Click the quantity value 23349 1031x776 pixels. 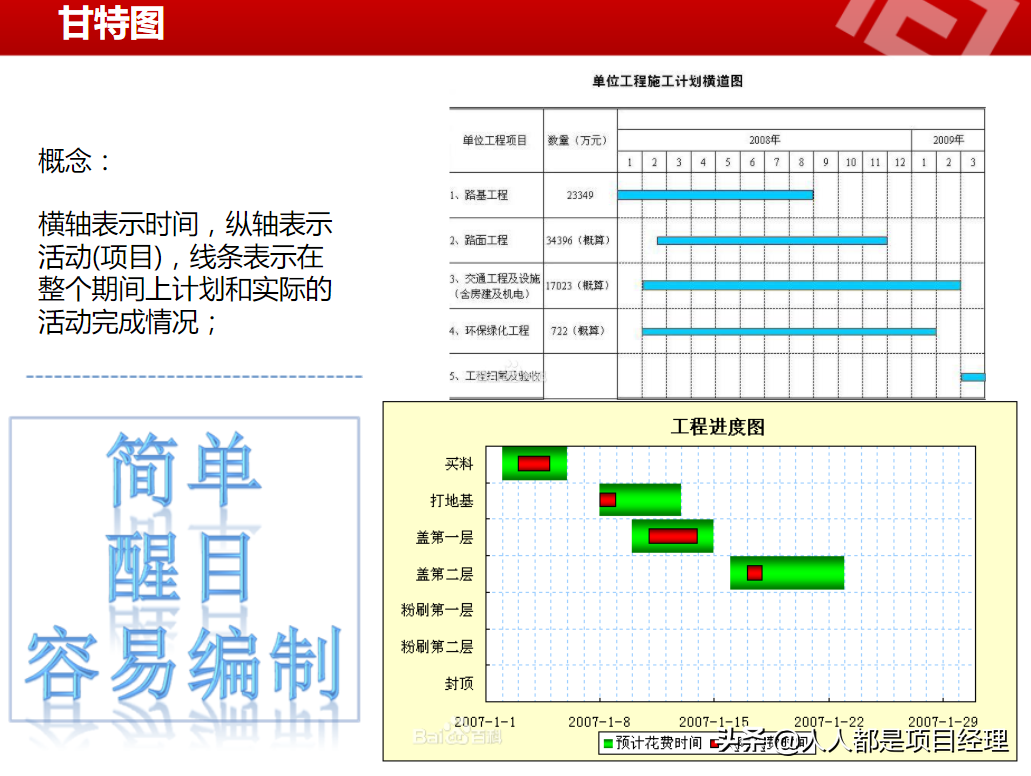click(x=580, y=195)
